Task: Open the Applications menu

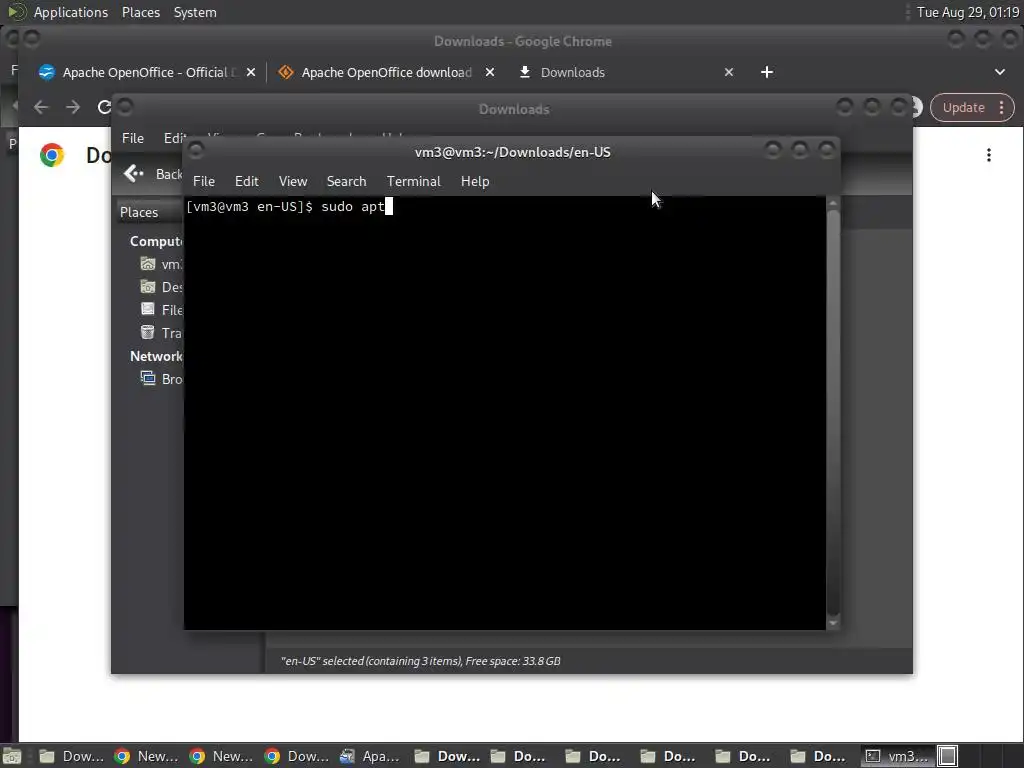Action: (x=71, y=12)
